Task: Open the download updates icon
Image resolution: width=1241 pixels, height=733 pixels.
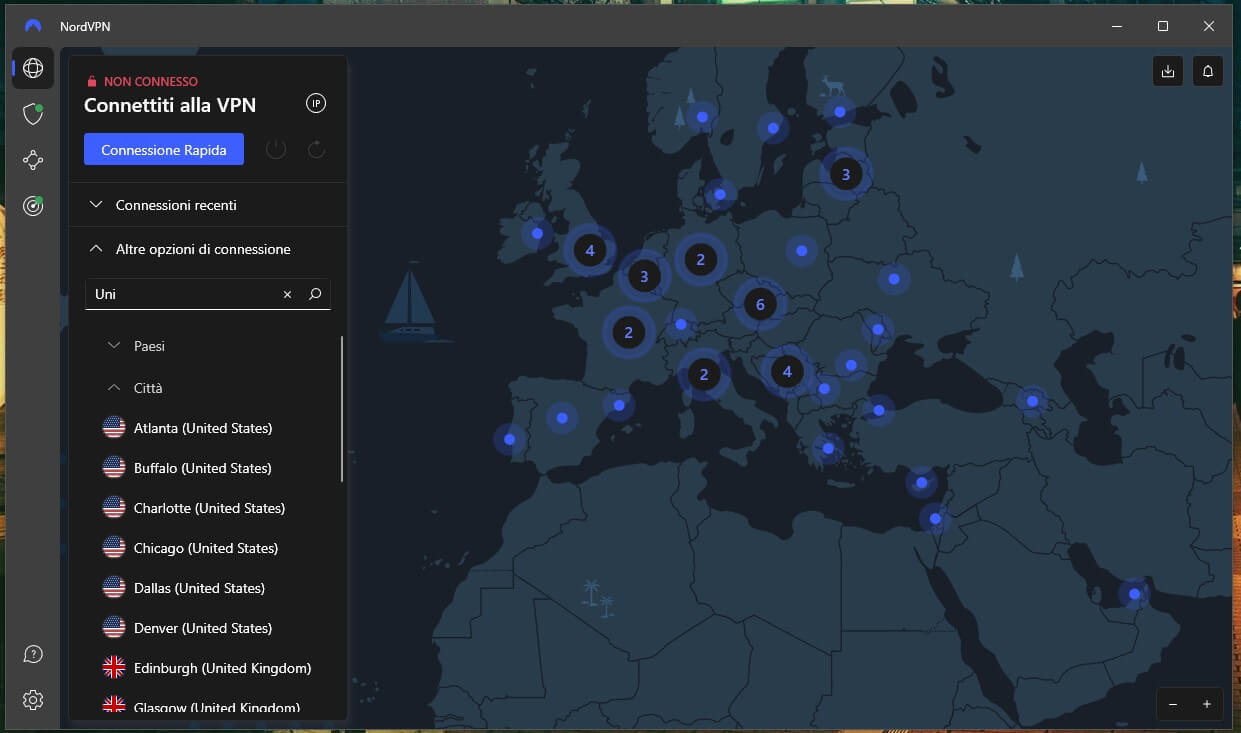Action: 1168,71
